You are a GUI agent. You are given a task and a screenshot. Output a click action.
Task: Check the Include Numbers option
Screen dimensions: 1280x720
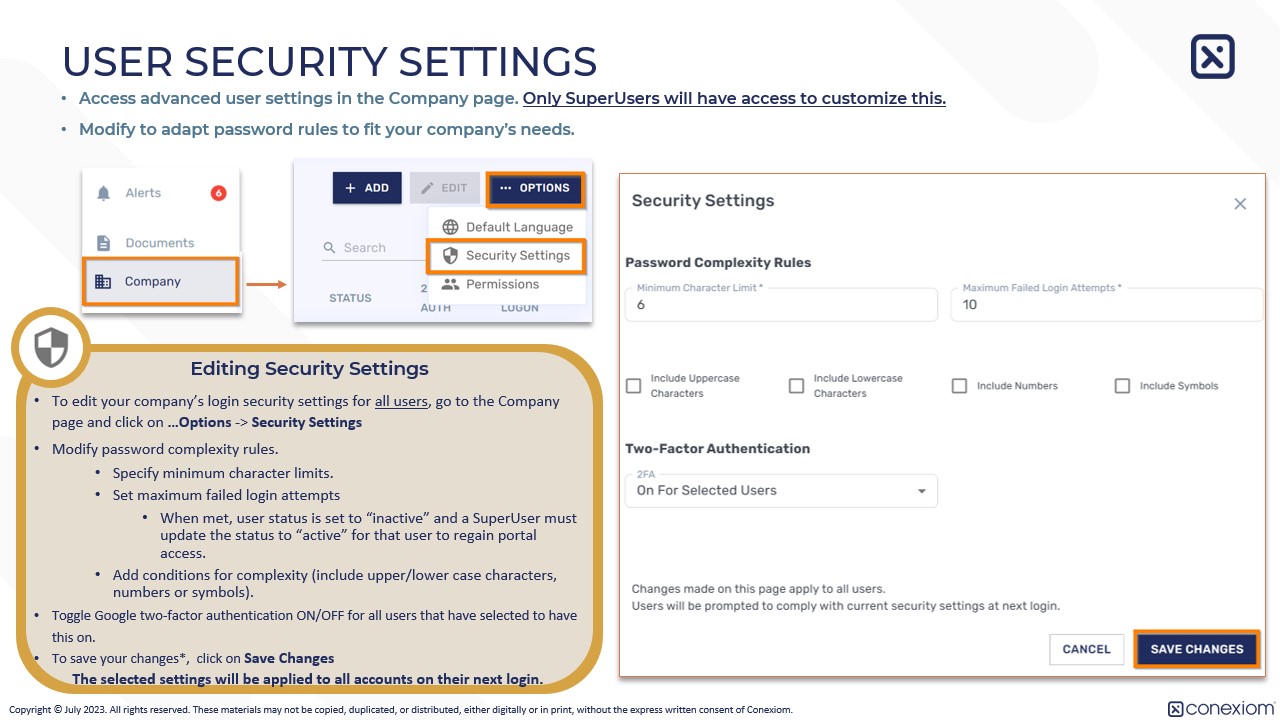960,385
